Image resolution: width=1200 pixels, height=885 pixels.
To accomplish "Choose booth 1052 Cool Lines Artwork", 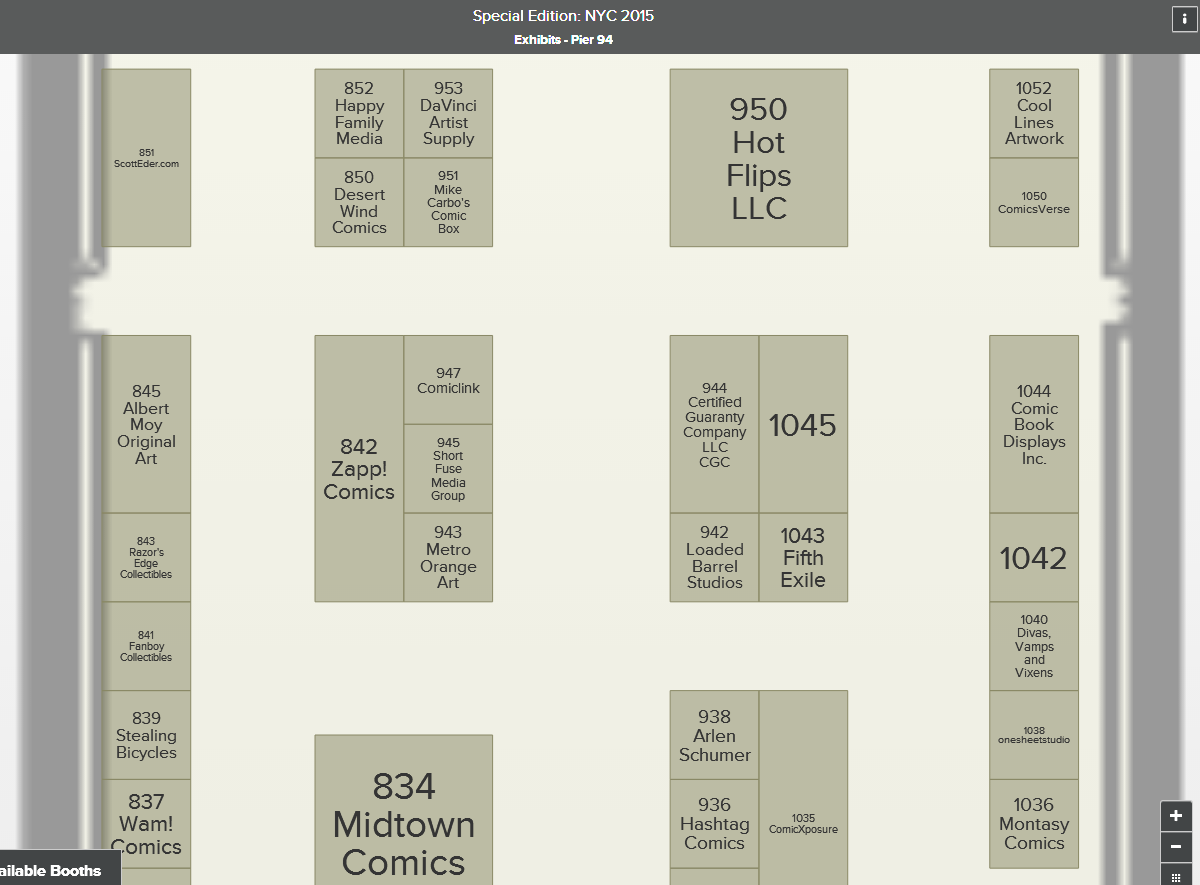I will 1034,113.
